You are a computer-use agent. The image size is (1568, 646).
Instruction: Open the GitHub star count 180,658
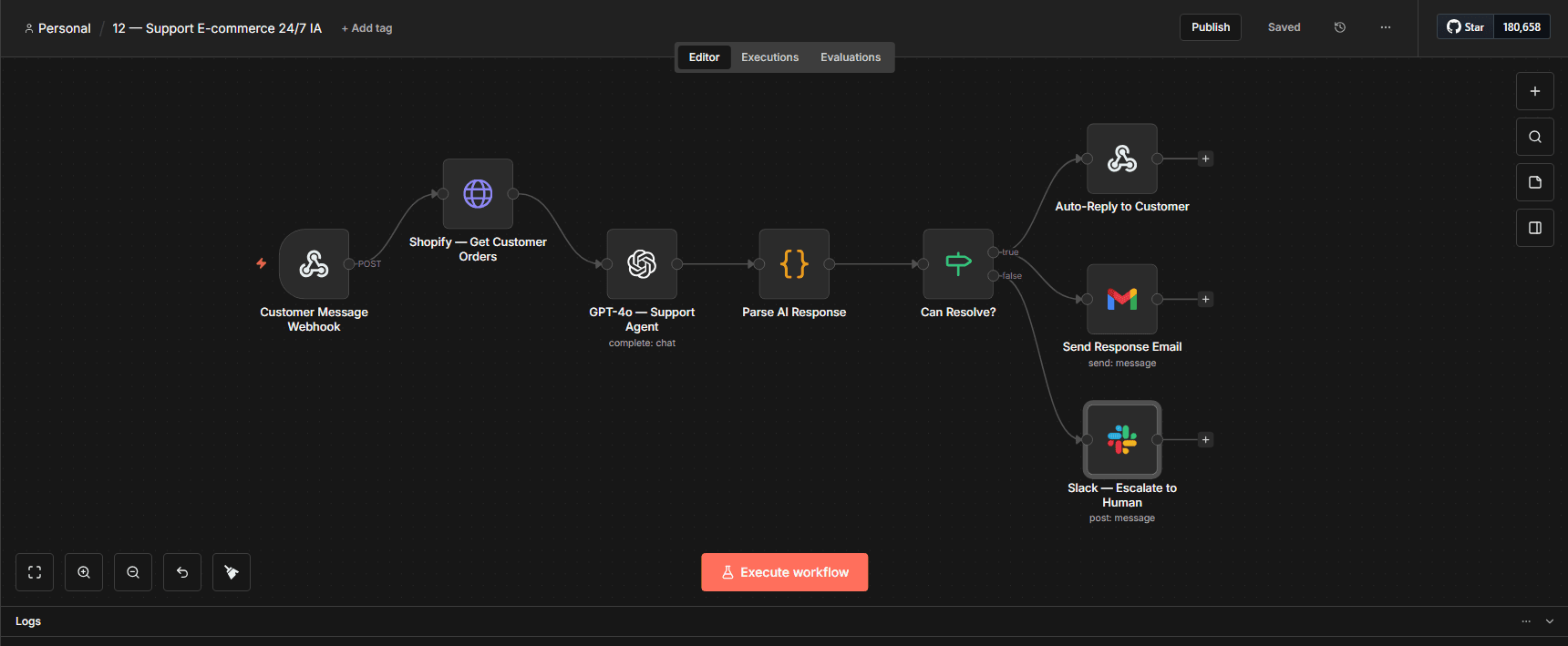tap(1522, 27)
